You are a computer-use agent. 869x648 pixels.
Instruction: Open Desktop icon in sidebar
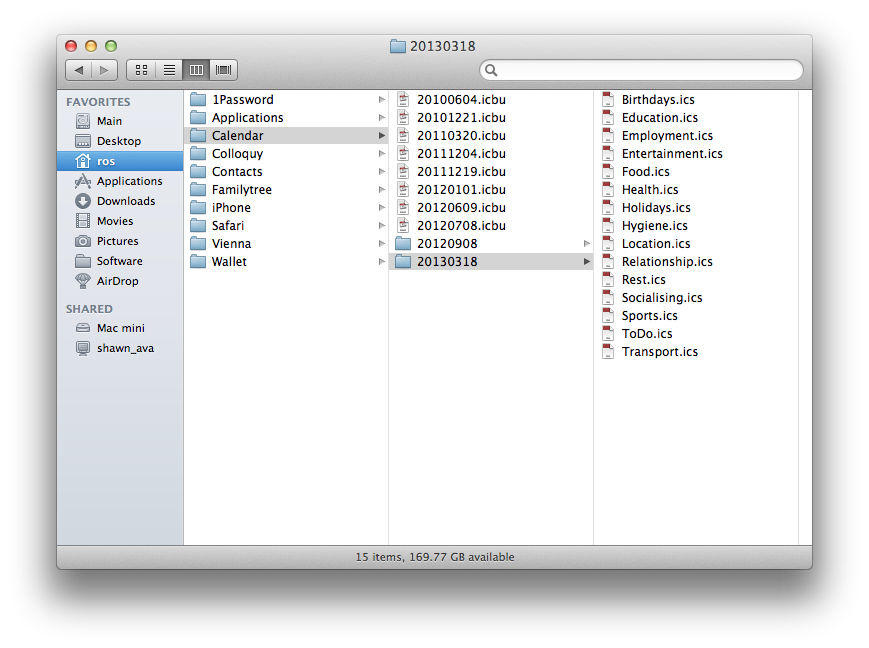click(x=83, y=141)
